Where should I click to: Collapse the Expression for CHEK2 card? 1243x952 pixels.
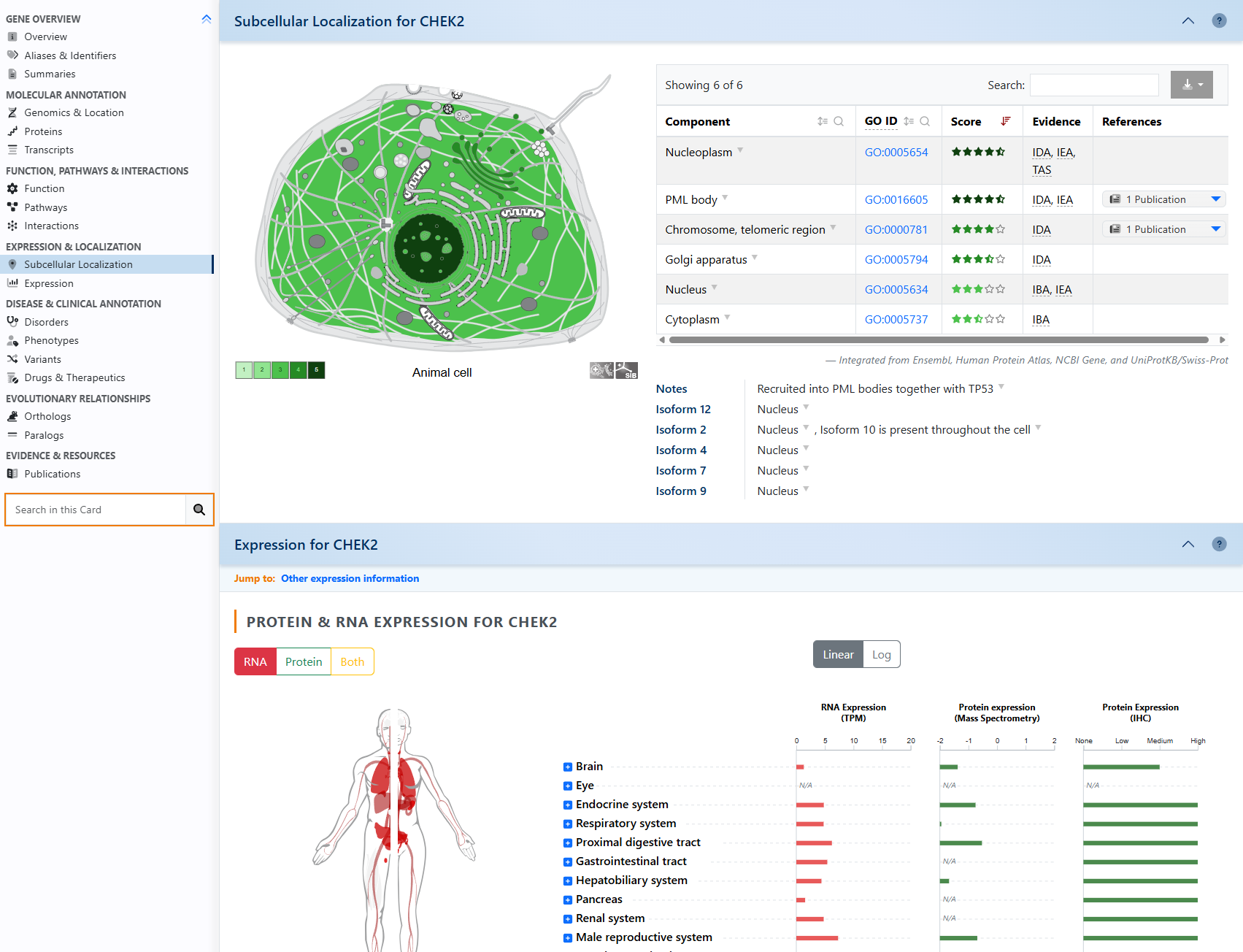(1188, 544)
